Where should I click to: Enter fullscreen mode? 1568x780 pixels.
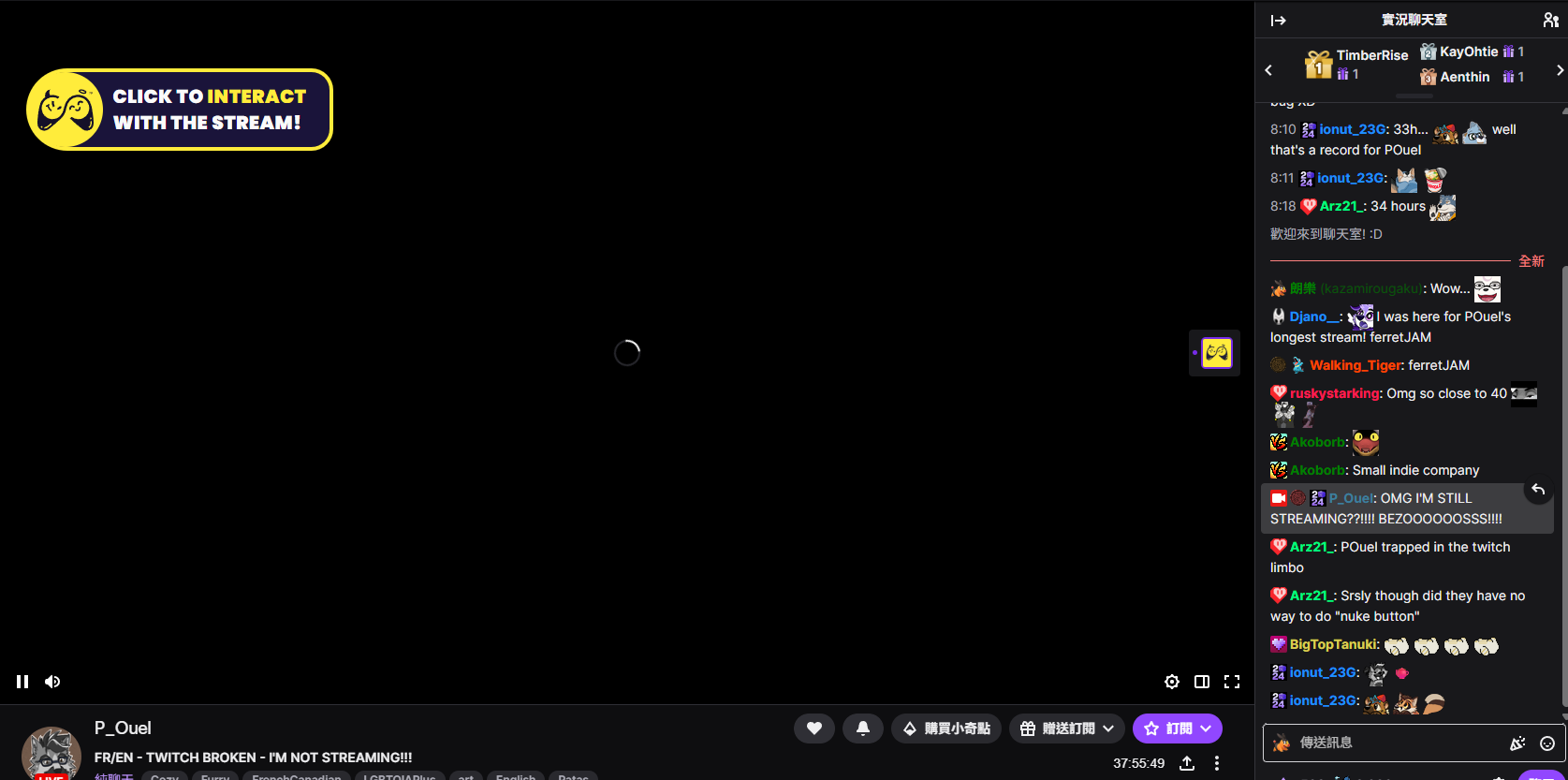click(1232, 682)
